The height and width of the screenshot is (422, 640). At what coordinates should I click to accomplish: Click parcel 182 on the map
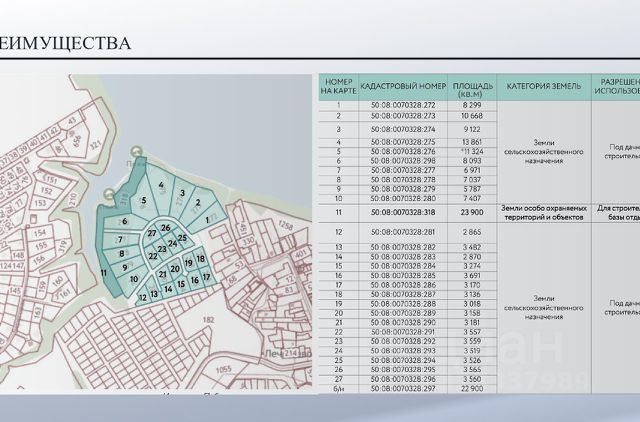tap(209, 320)
